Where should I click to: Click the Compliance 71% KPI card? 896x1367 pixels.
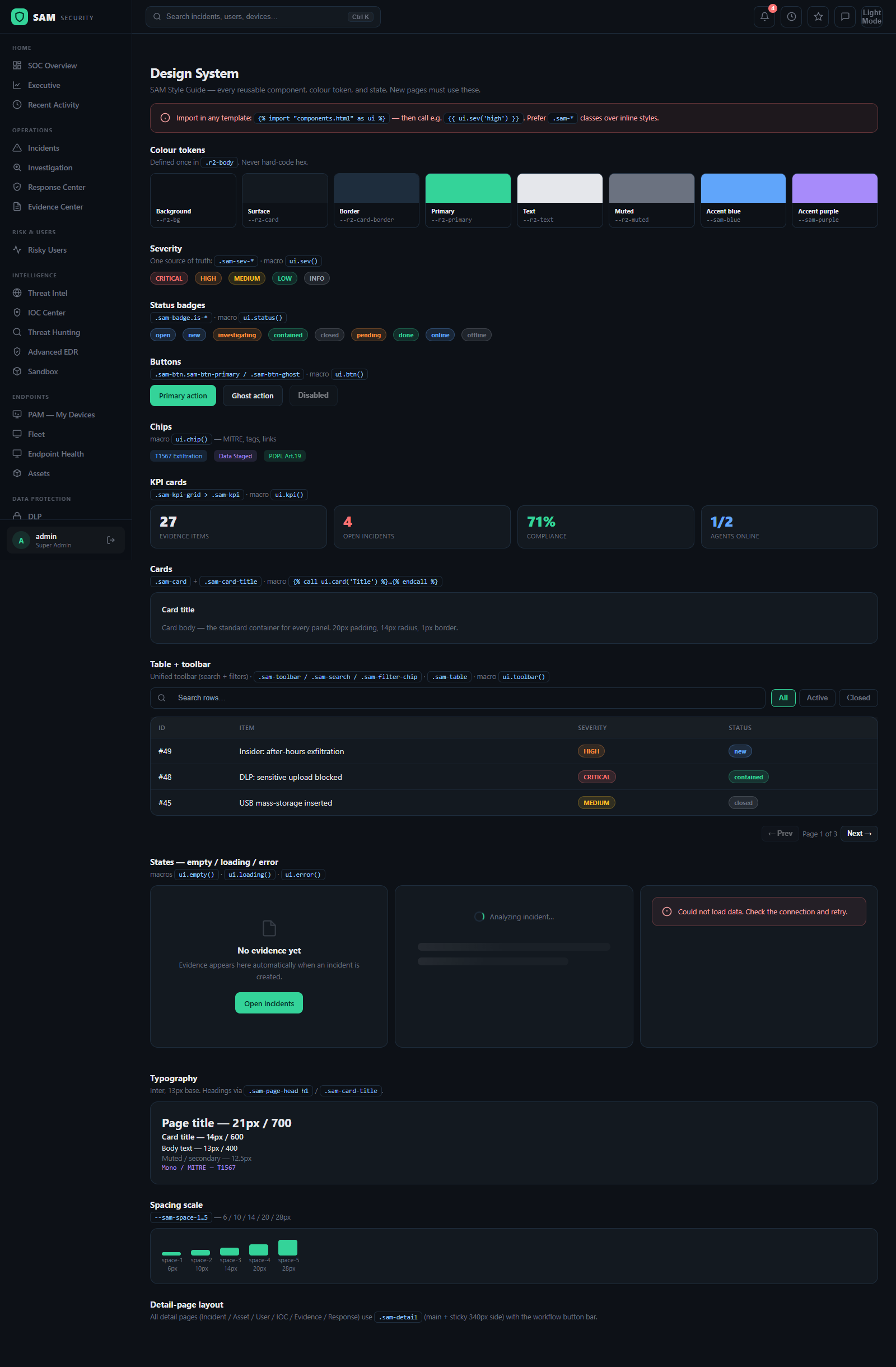(x=605, y=527)
